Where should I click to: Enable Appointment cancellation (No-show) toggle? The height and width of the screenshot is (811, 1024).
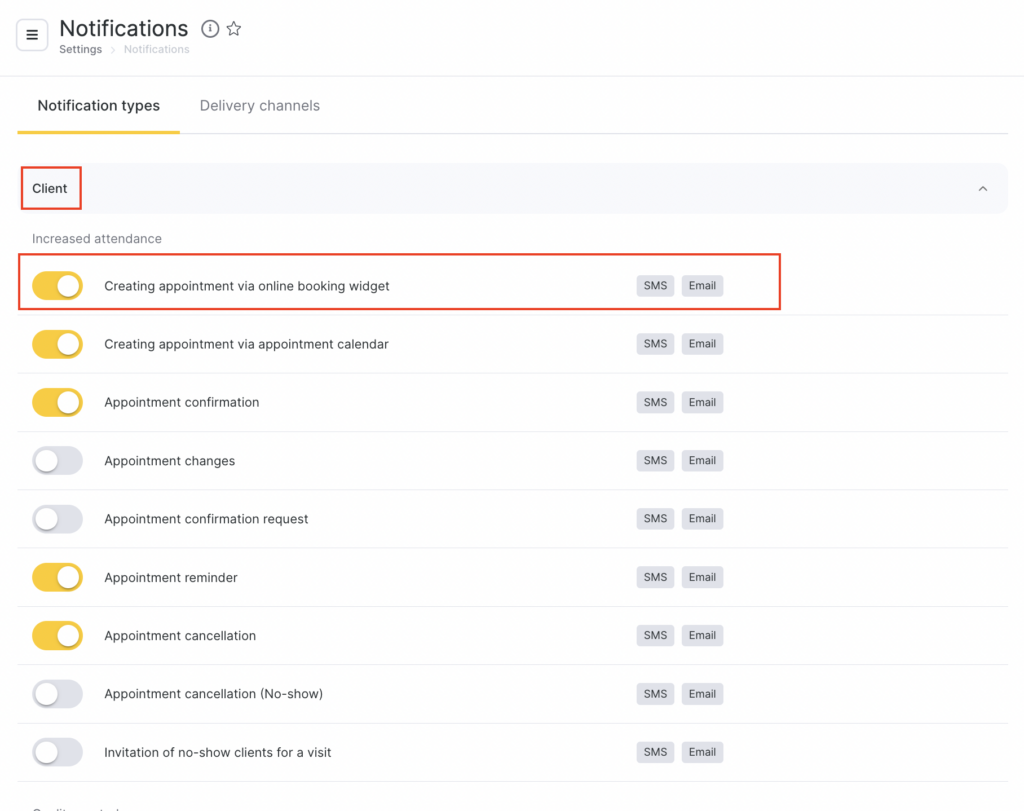click(58, 694)
